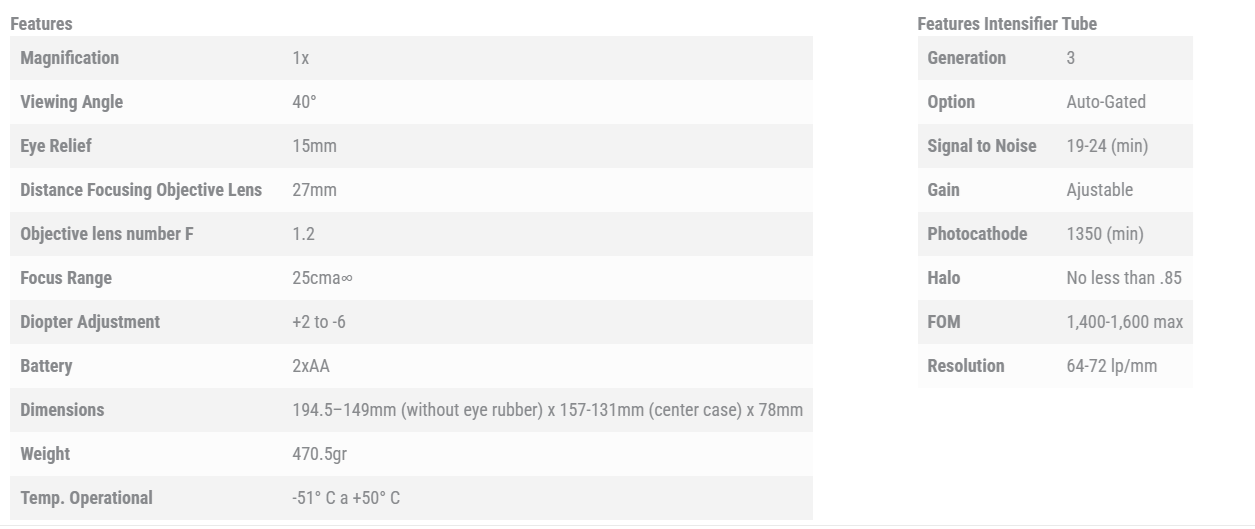This screenshot has width=1255, height=529.
Task: Select the Weight value 470.5gr
Action: [x=319, y=454]
